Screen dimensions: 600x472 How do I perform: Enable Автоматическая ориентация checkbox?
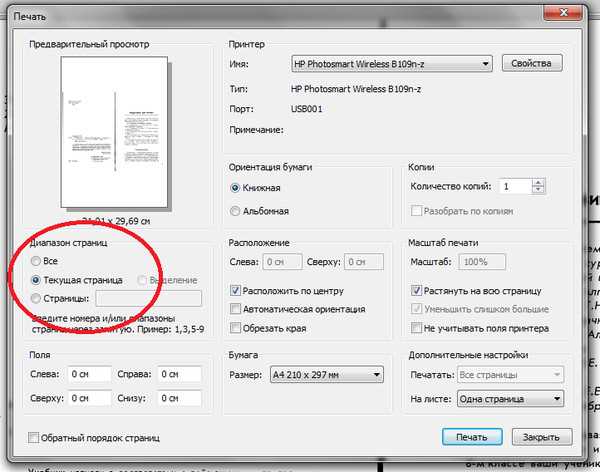tap(235, 309)
